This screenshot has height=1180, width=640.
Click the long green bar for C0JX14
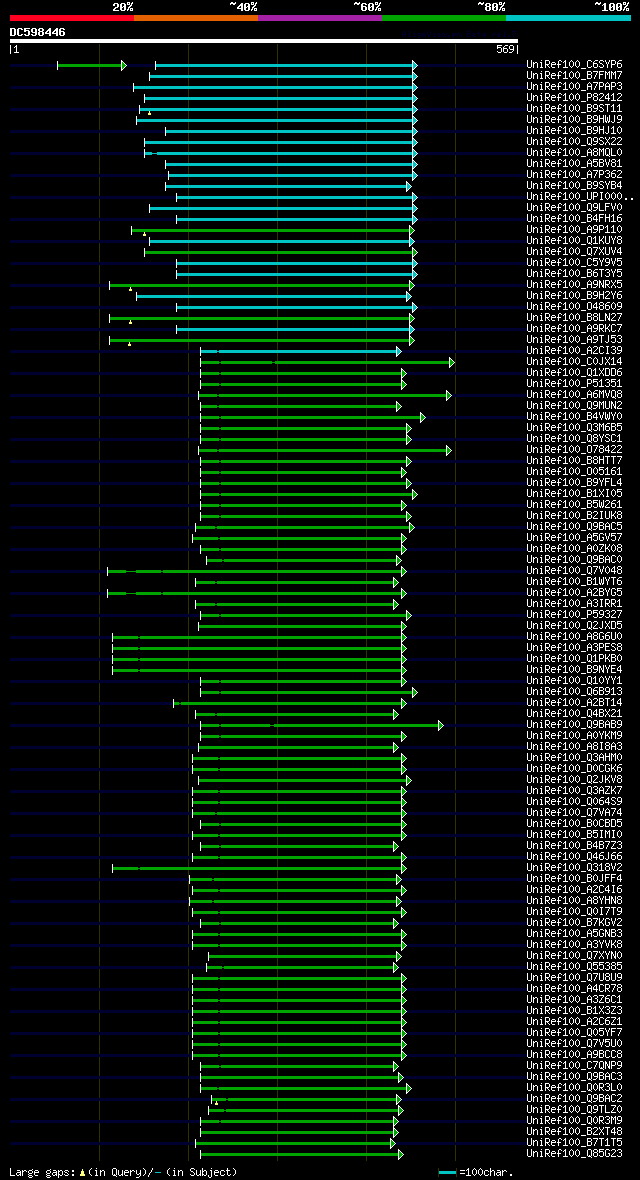point(327,362)
